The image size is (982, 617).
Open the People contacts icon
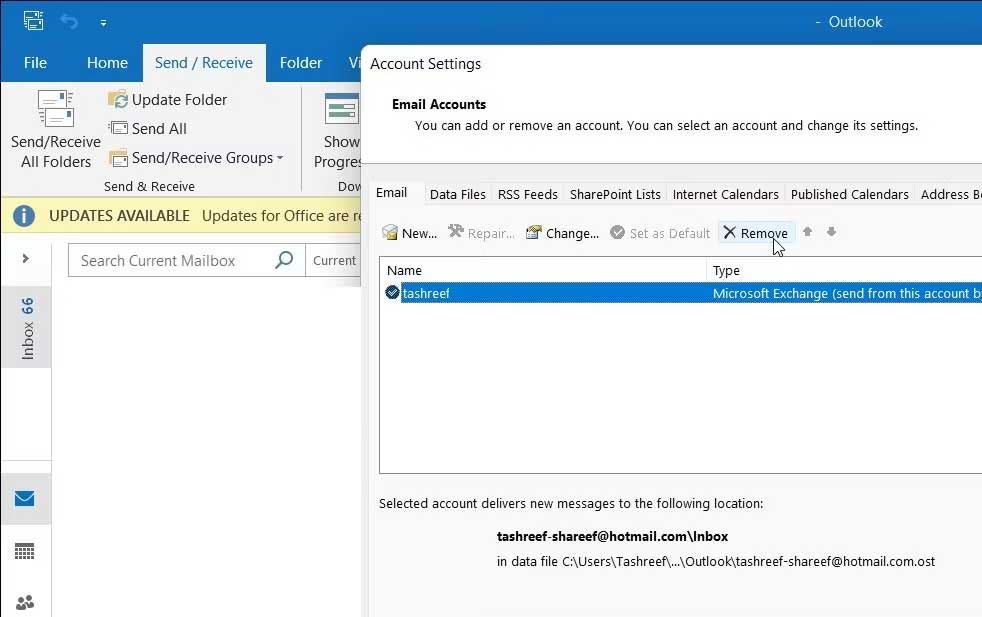25,602
